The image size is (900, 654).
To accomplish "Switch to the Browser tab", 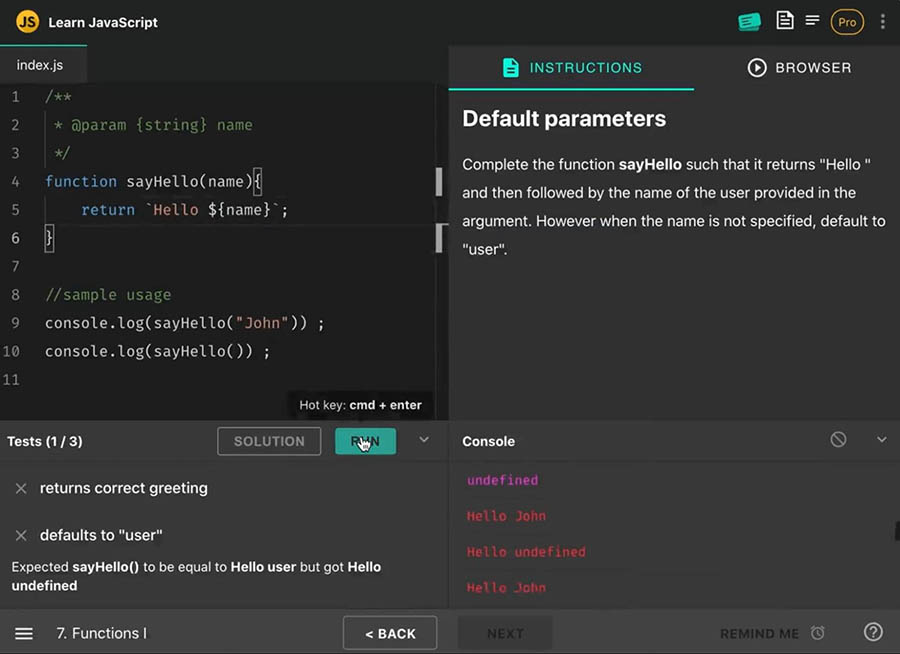I will pyautogui.click(x=799, y=68).
